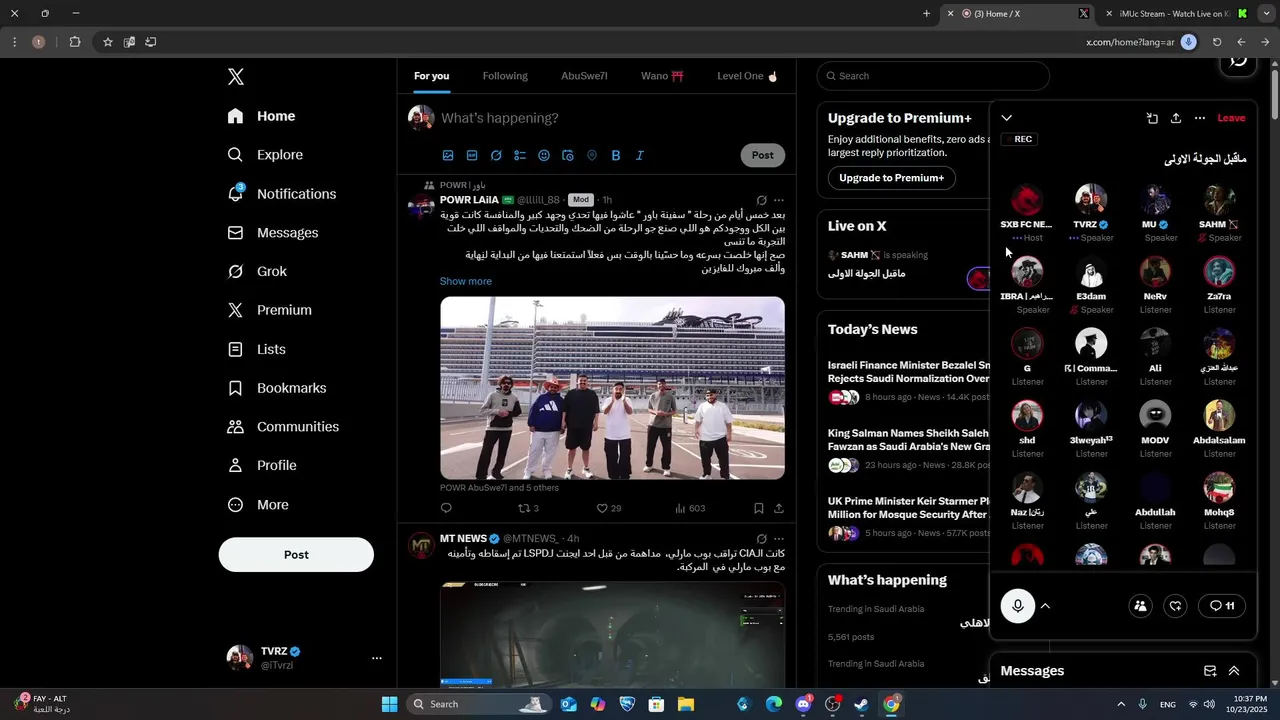Open emoji picker in composer

click(x=544, y=155)
